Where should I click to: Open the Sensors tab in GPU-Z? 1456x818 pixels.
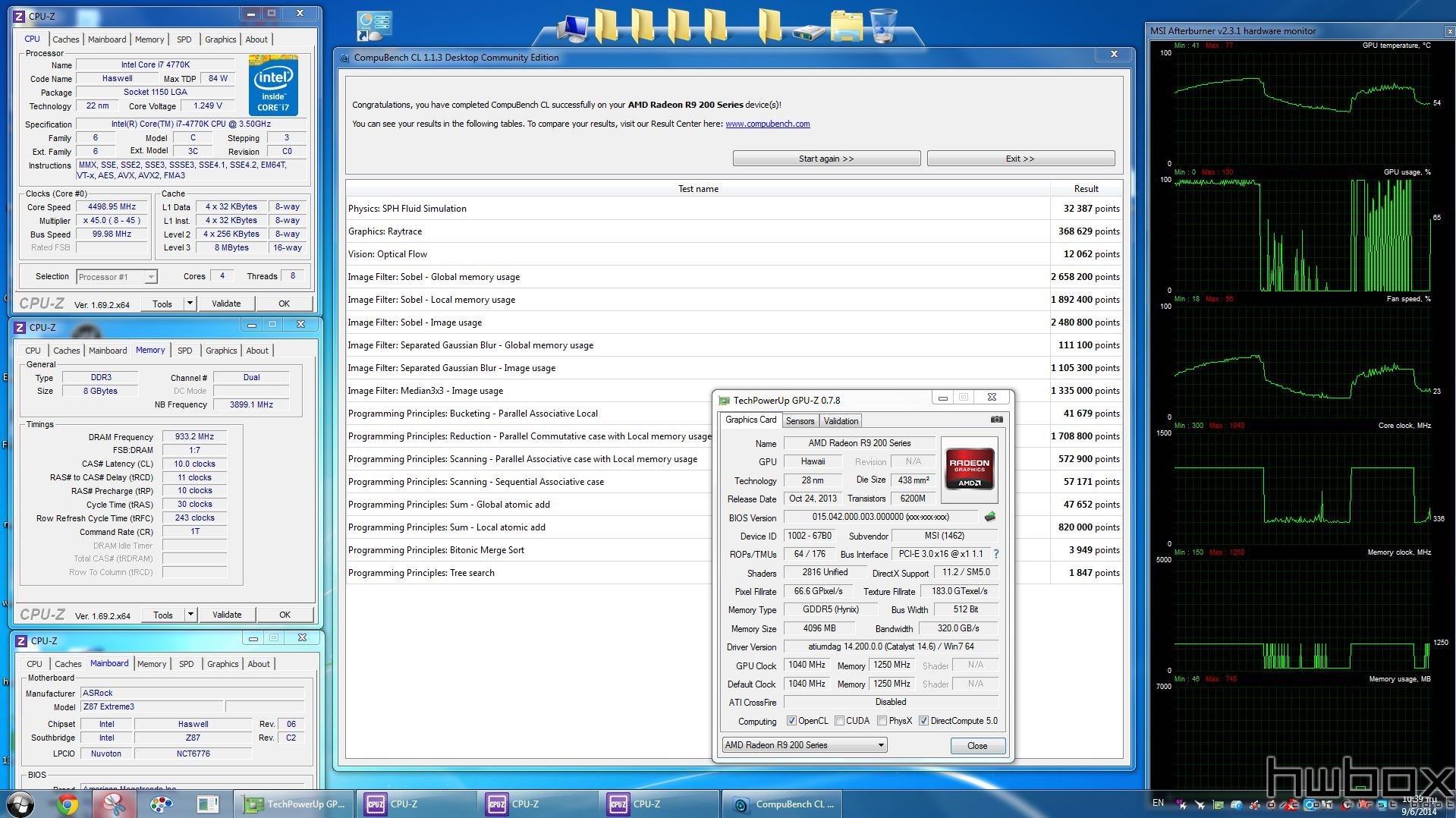click(x=800, y=421)
